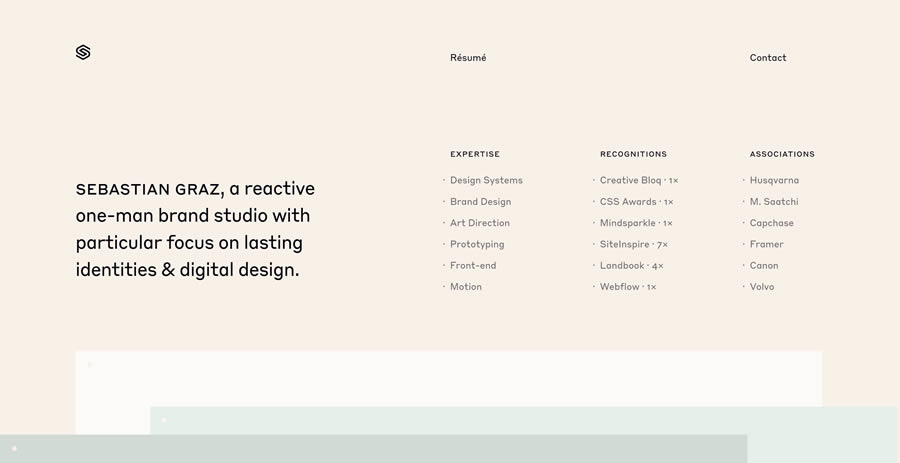Click the Framer association link
900x463 pixels.
point(767,244)
